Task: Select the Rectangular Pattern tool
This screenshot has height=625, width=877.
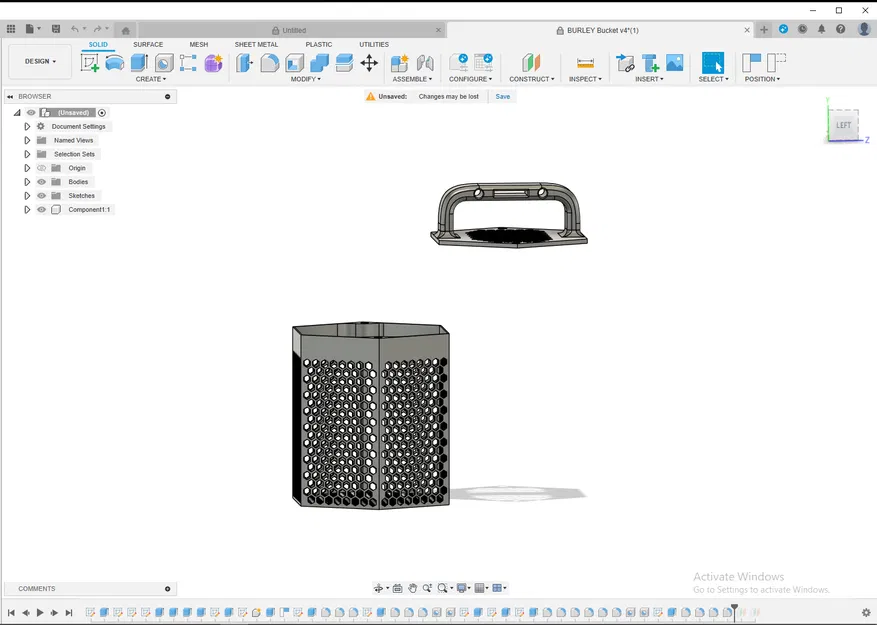Action: click(x=188, y=62)
